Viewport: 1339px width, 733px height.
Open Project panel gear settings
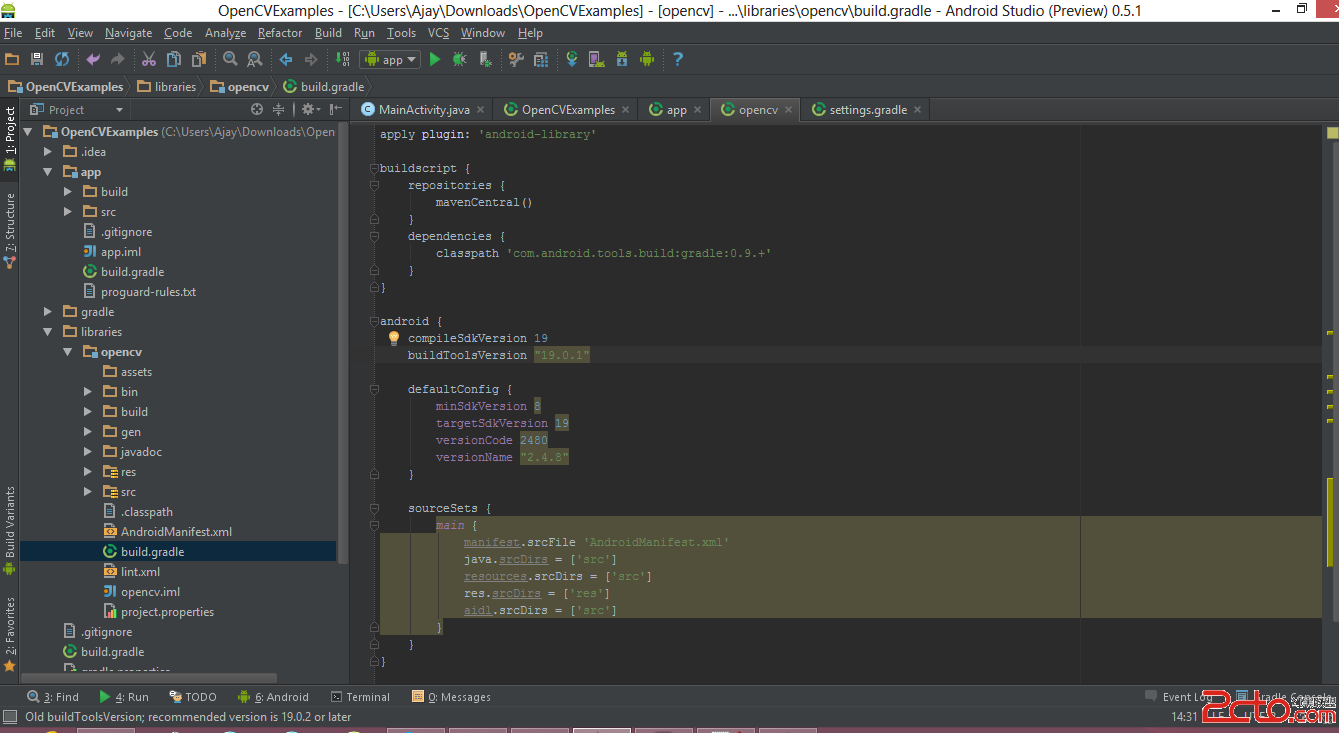tap(310, 109)
